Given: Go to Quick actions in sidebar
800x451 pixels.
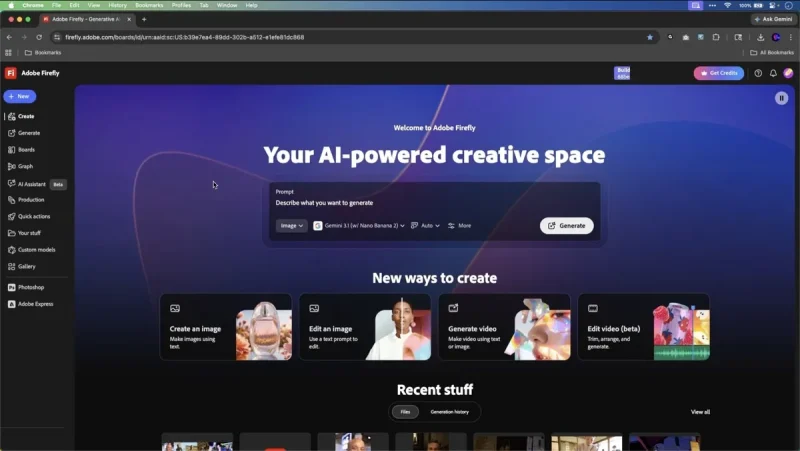Looking at the screenshot, I should click(x=33, y=216).
